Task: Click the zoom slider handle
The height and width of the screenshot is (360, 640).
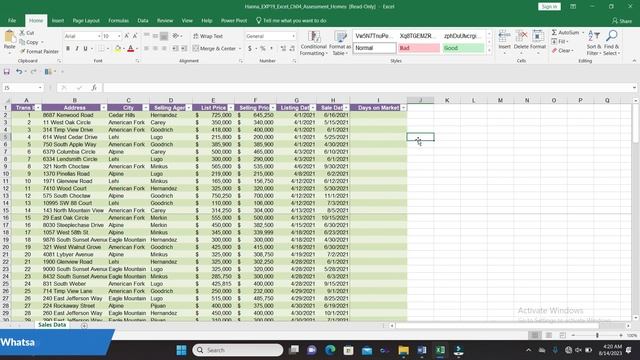Action: pos(597,335)
